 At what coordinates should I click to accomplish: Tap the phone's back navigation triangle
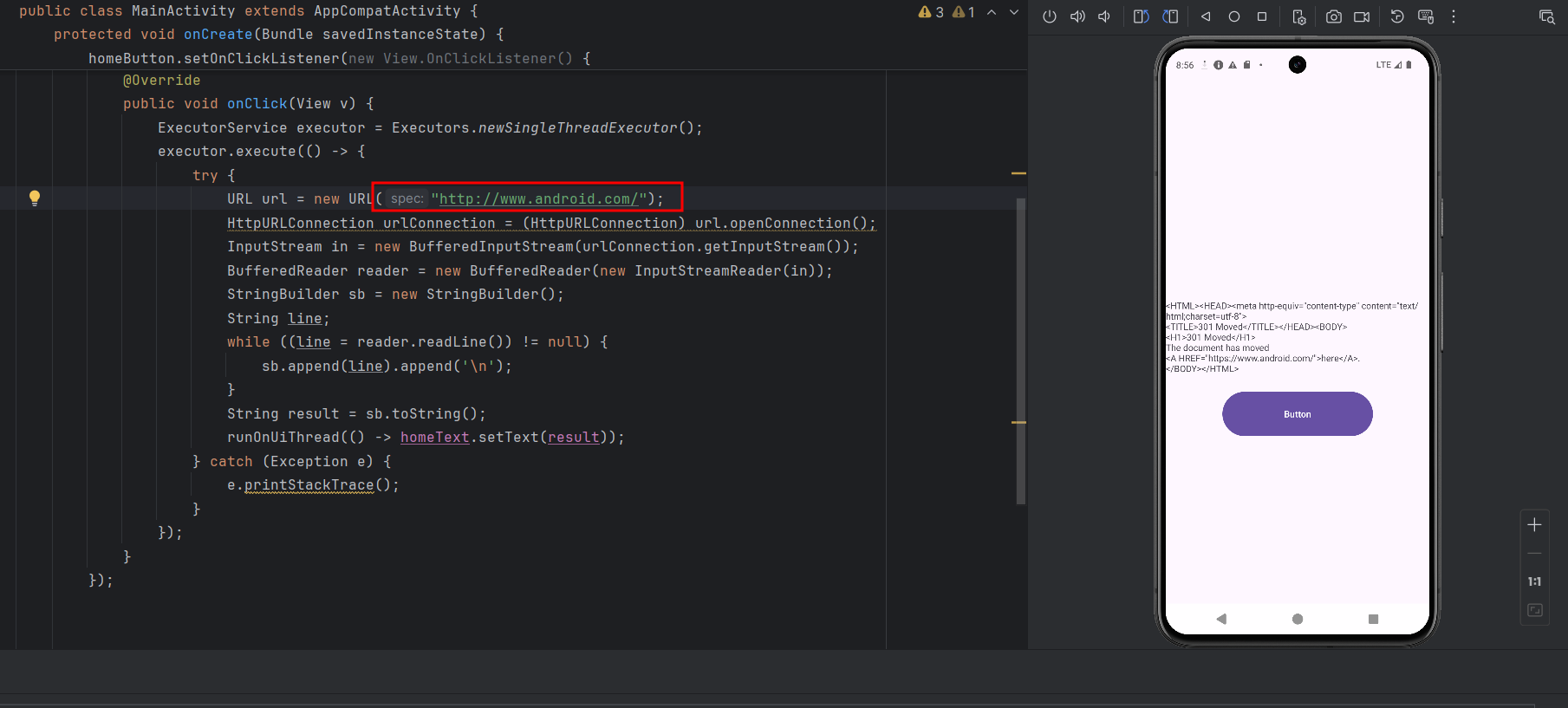click(x=1221, y=619)
